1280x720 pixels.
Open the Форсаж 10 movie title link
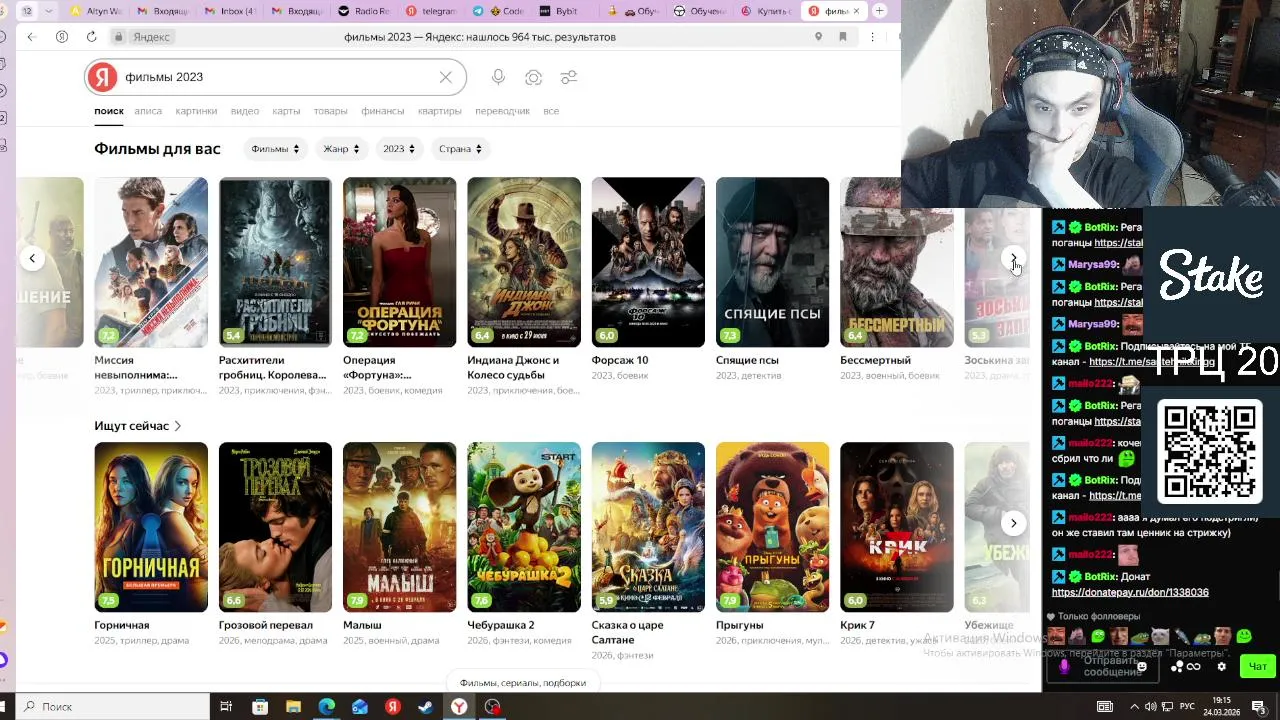[x=620, y=360]
